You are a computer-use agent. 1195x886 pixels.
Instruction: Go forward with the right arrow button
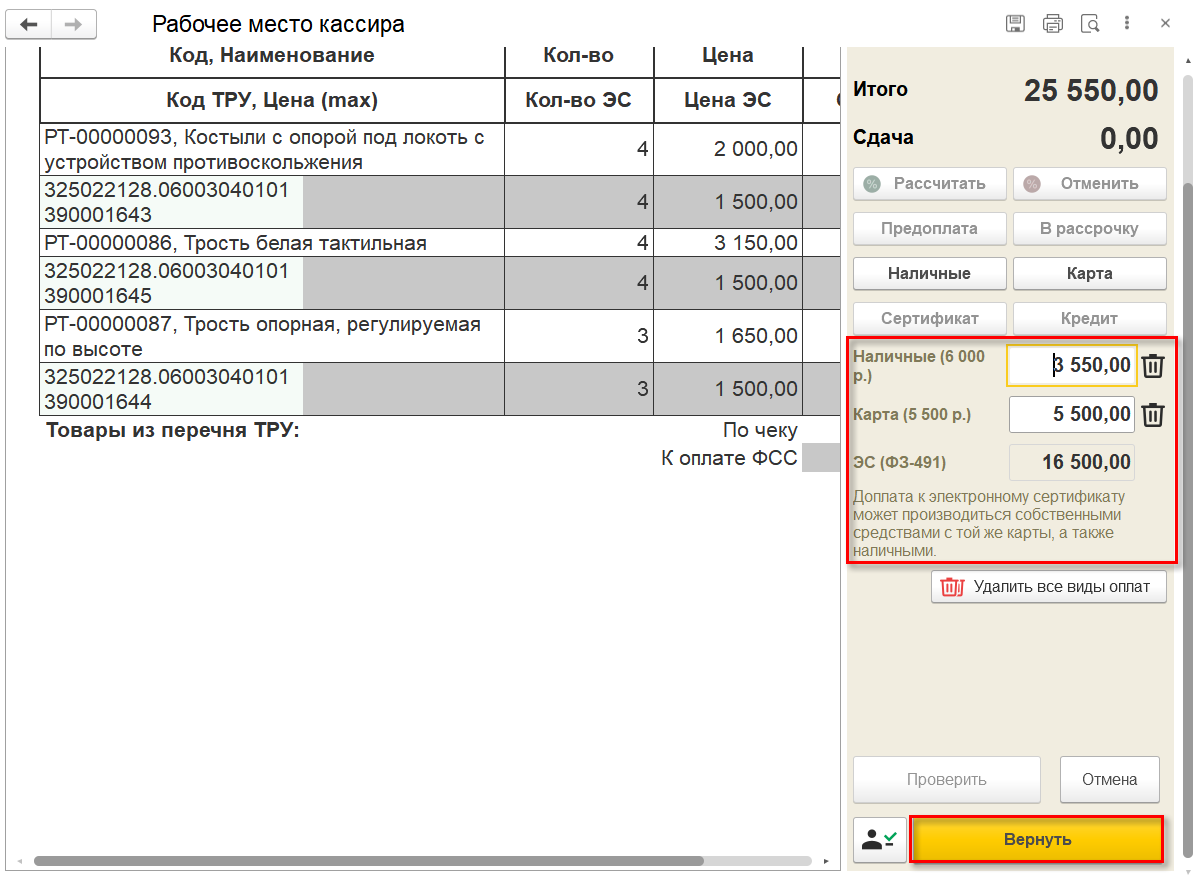(x=73, y=24)
